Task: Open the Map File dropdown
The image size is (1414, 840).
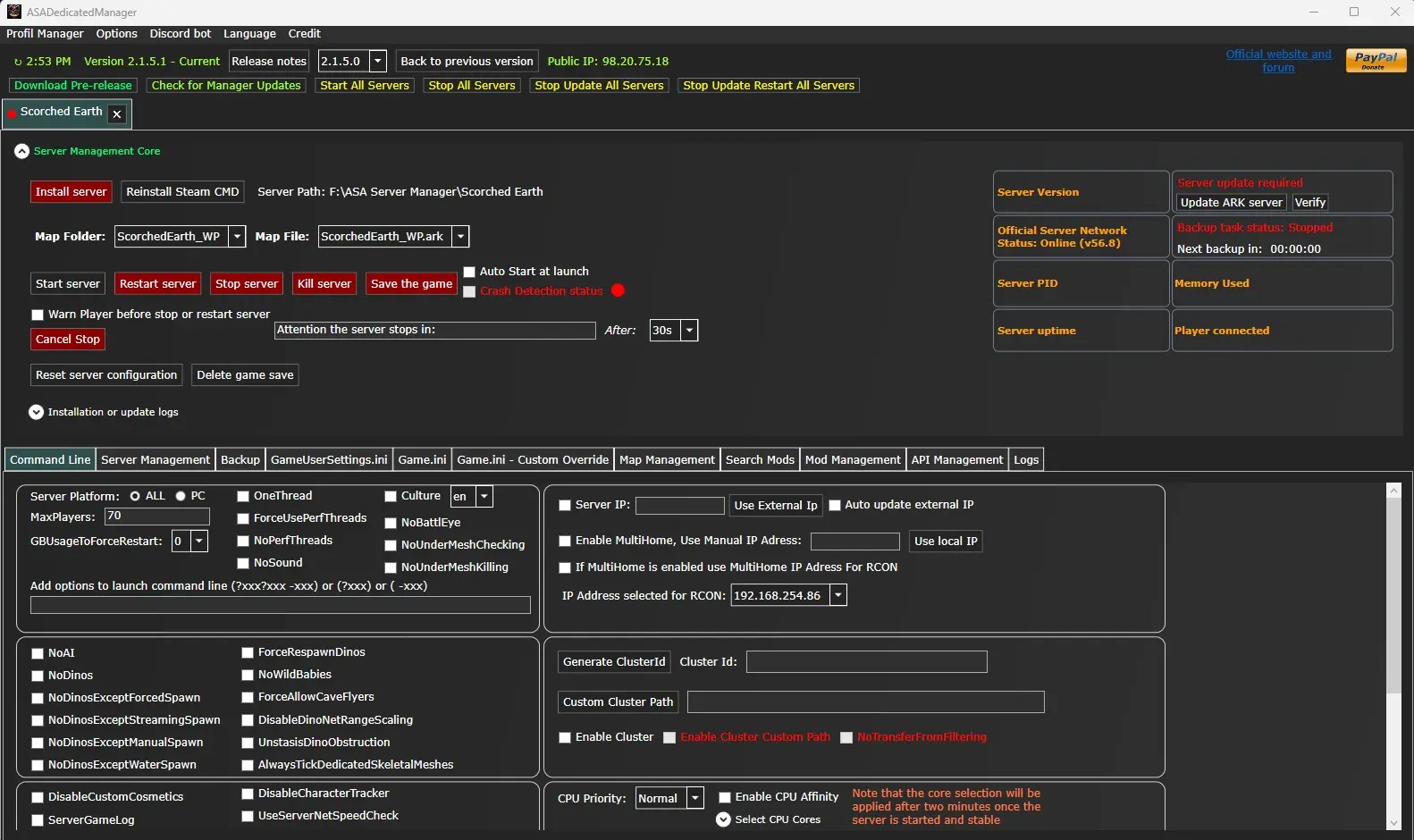Action: [460, 237]
